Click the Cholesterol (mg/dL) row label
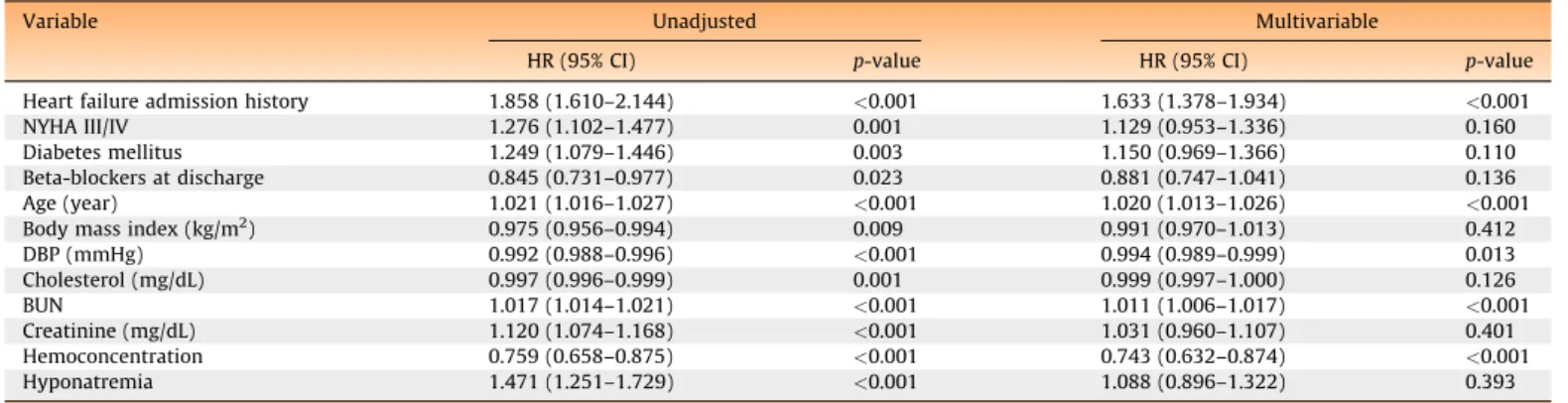The width and height of the screenshot is (1568, 403). [x=113, y=280]
